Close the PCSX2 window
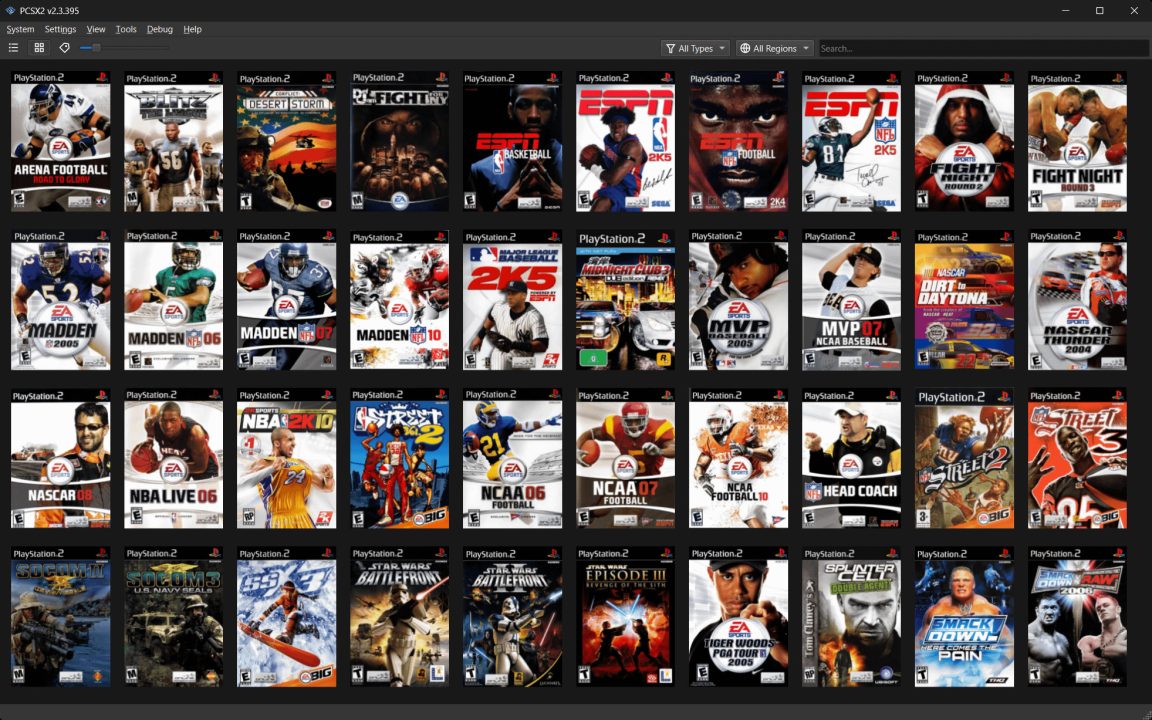This screenshot has height=720, width=1152. [x=1134, y=10]
